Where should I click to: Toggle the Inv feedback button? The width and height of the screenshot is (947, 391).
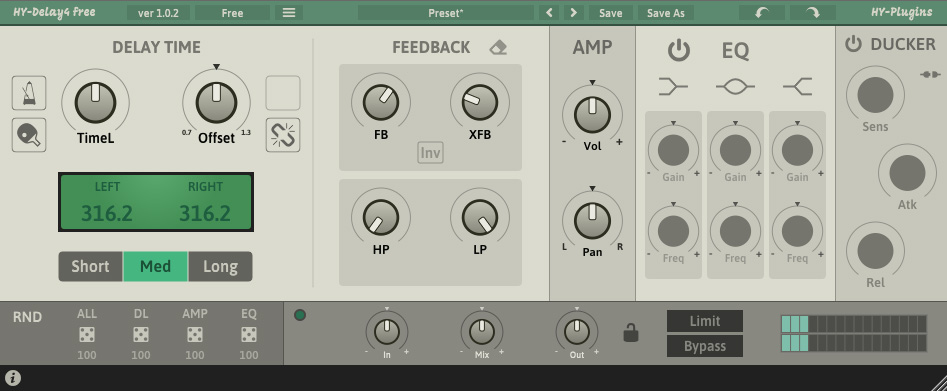[x=430, y=153]
